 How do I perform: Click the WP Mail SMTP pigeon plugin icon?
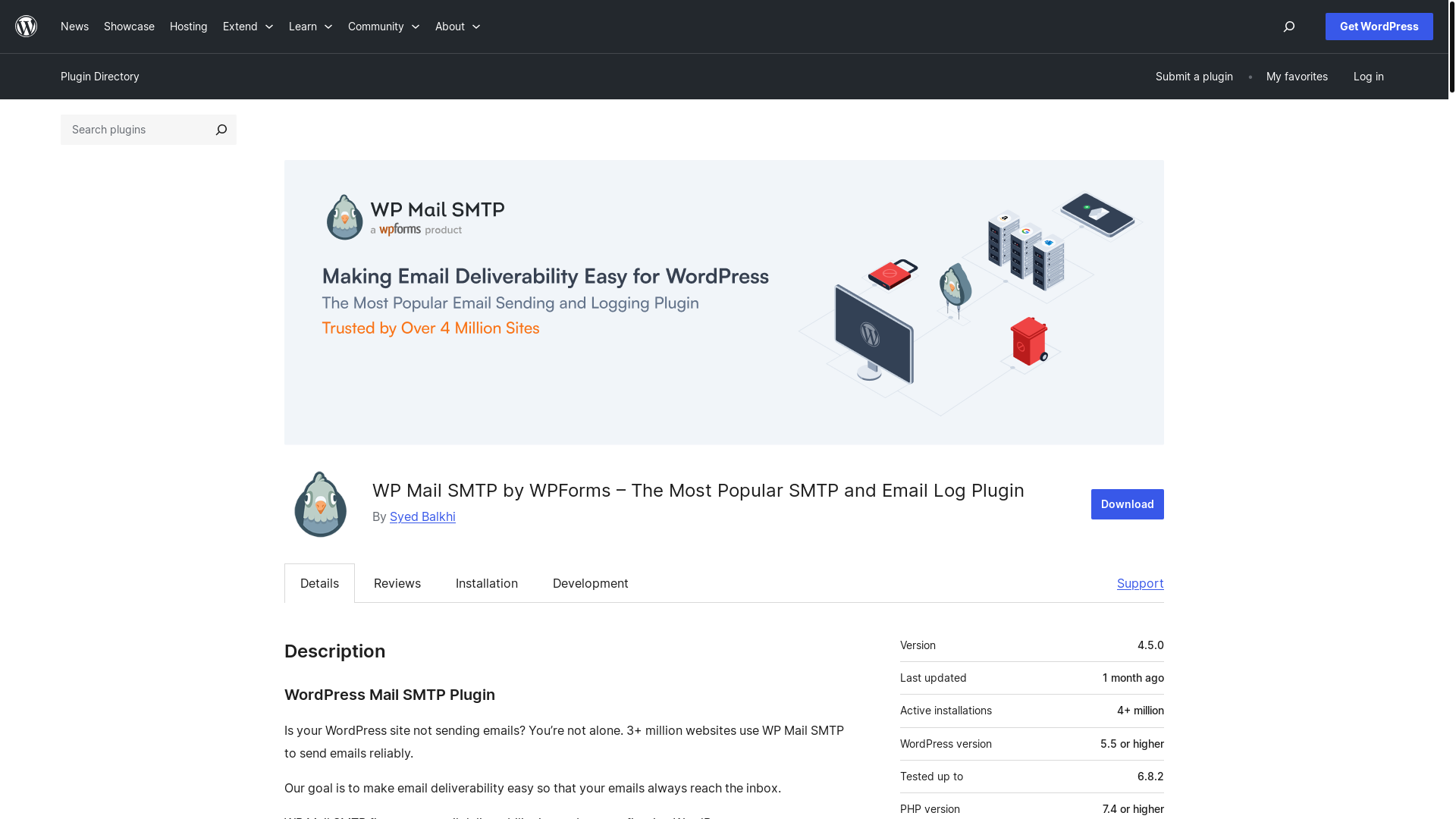click(320, 504)
